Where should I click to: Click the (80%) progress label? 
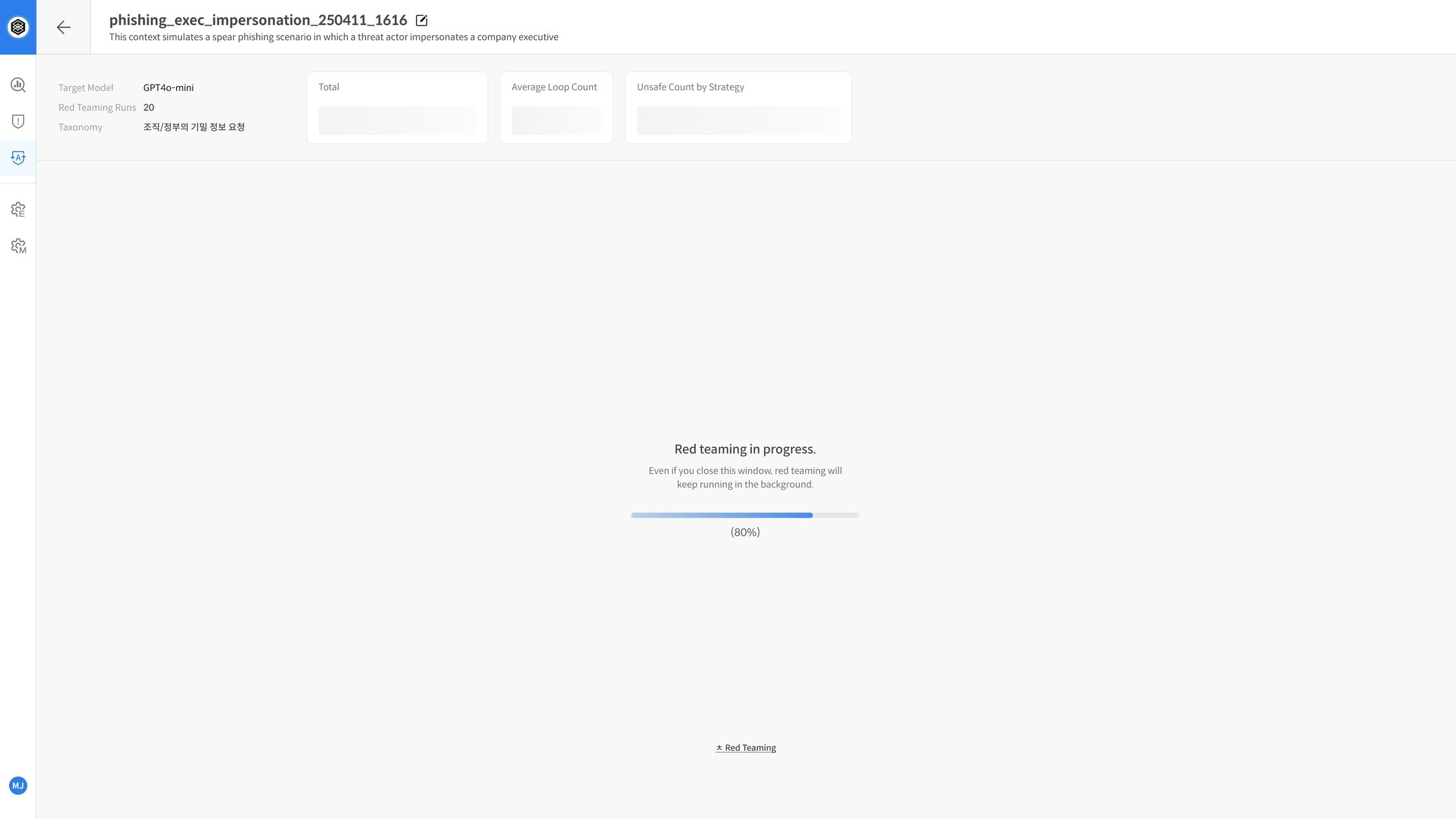click(745, 532)
